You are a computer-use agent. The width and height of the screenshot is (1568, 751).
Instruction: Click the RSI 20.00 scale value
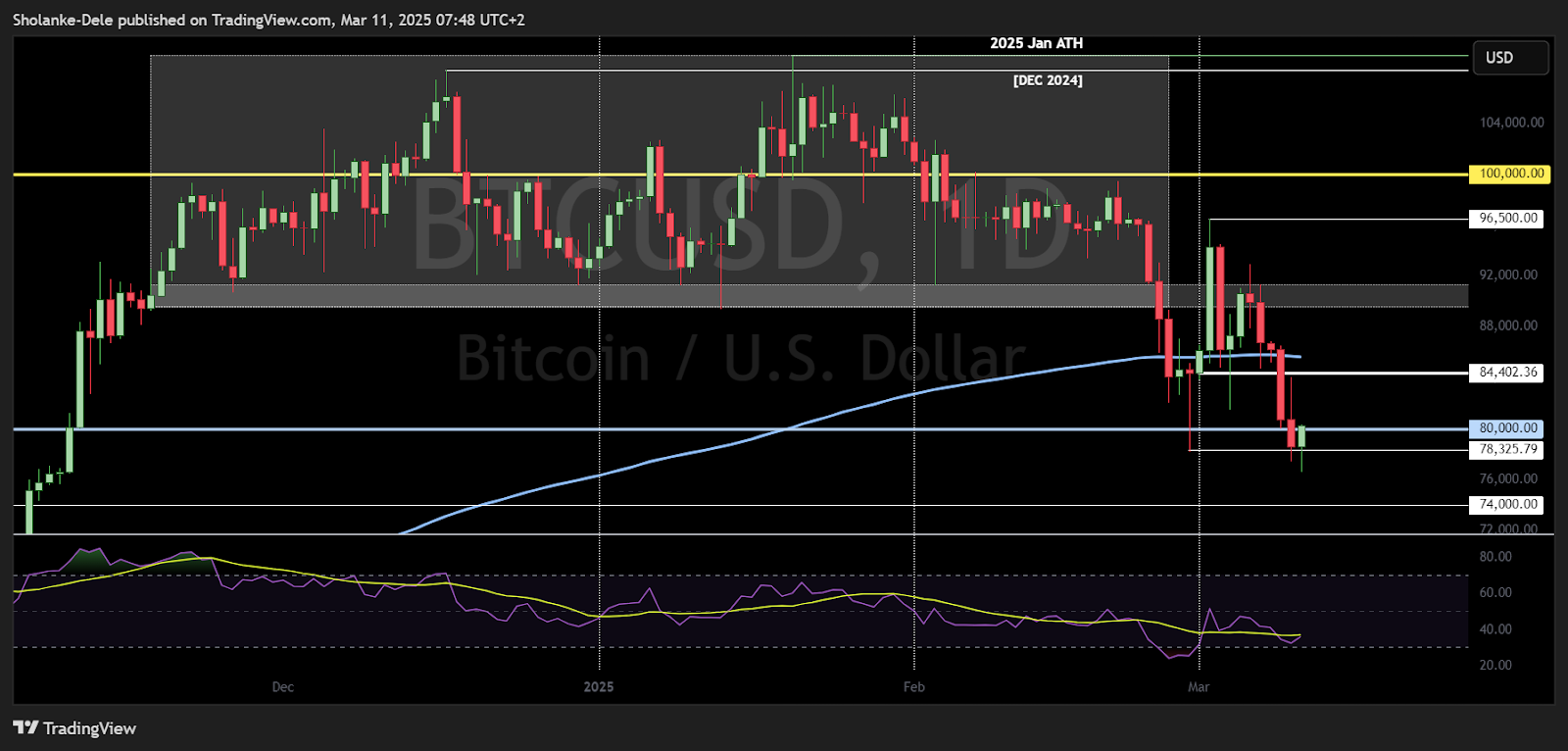coord(1495,665)
